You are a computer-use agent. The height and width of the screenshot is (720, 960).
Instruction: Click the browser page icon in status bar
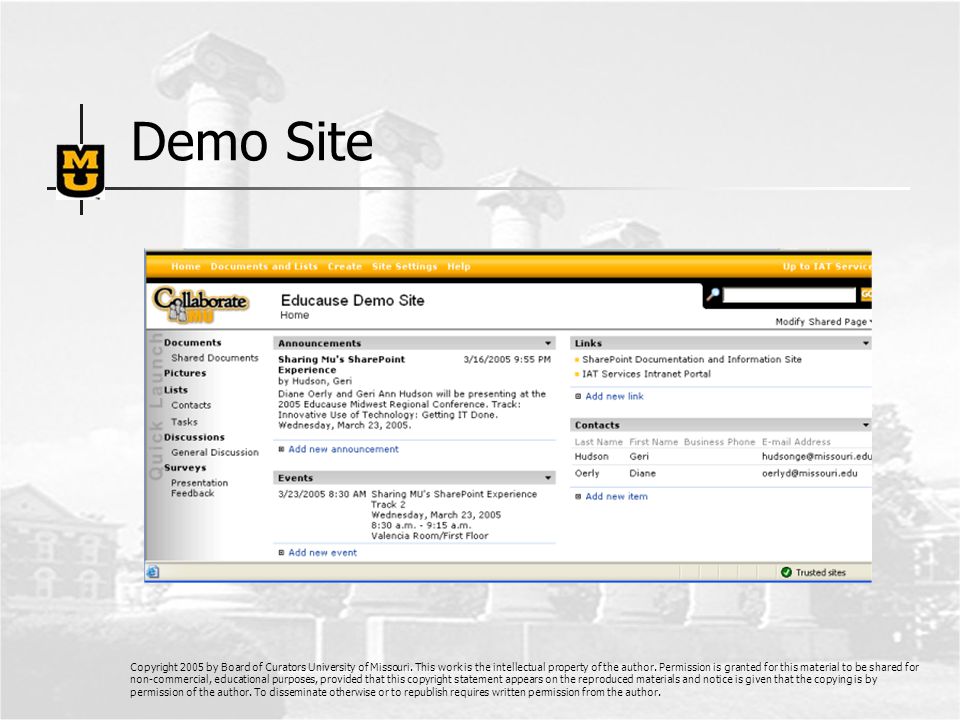(153, 572)
